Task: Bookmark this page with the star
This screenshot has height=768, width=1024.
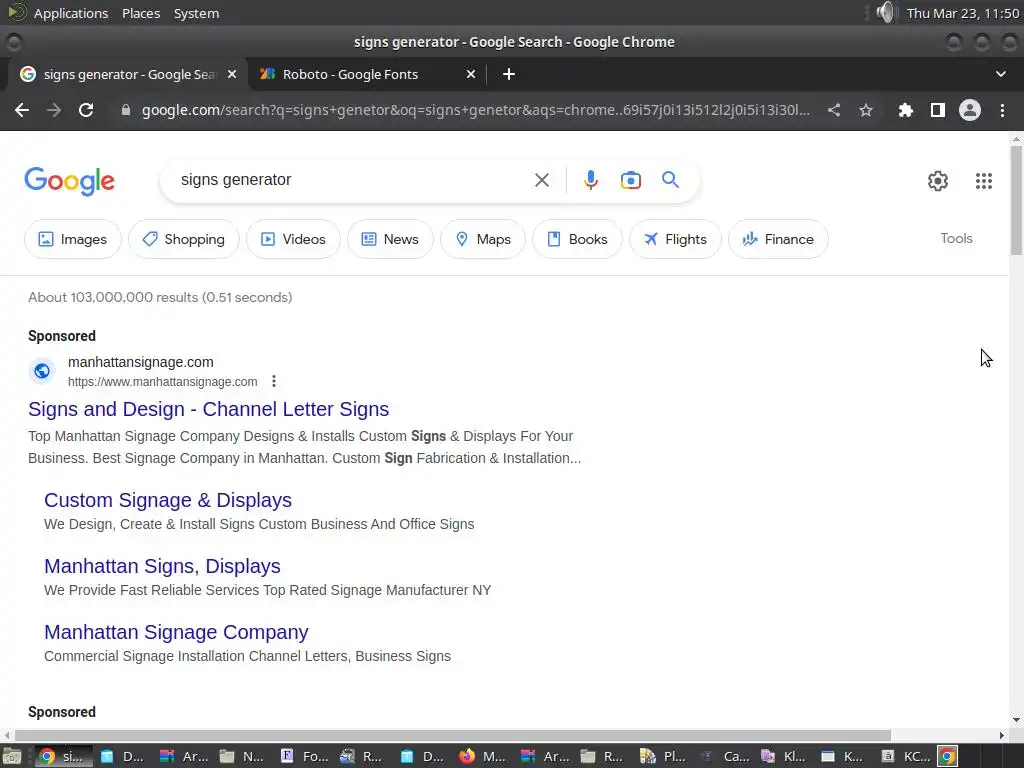Action: pos(866,110)
